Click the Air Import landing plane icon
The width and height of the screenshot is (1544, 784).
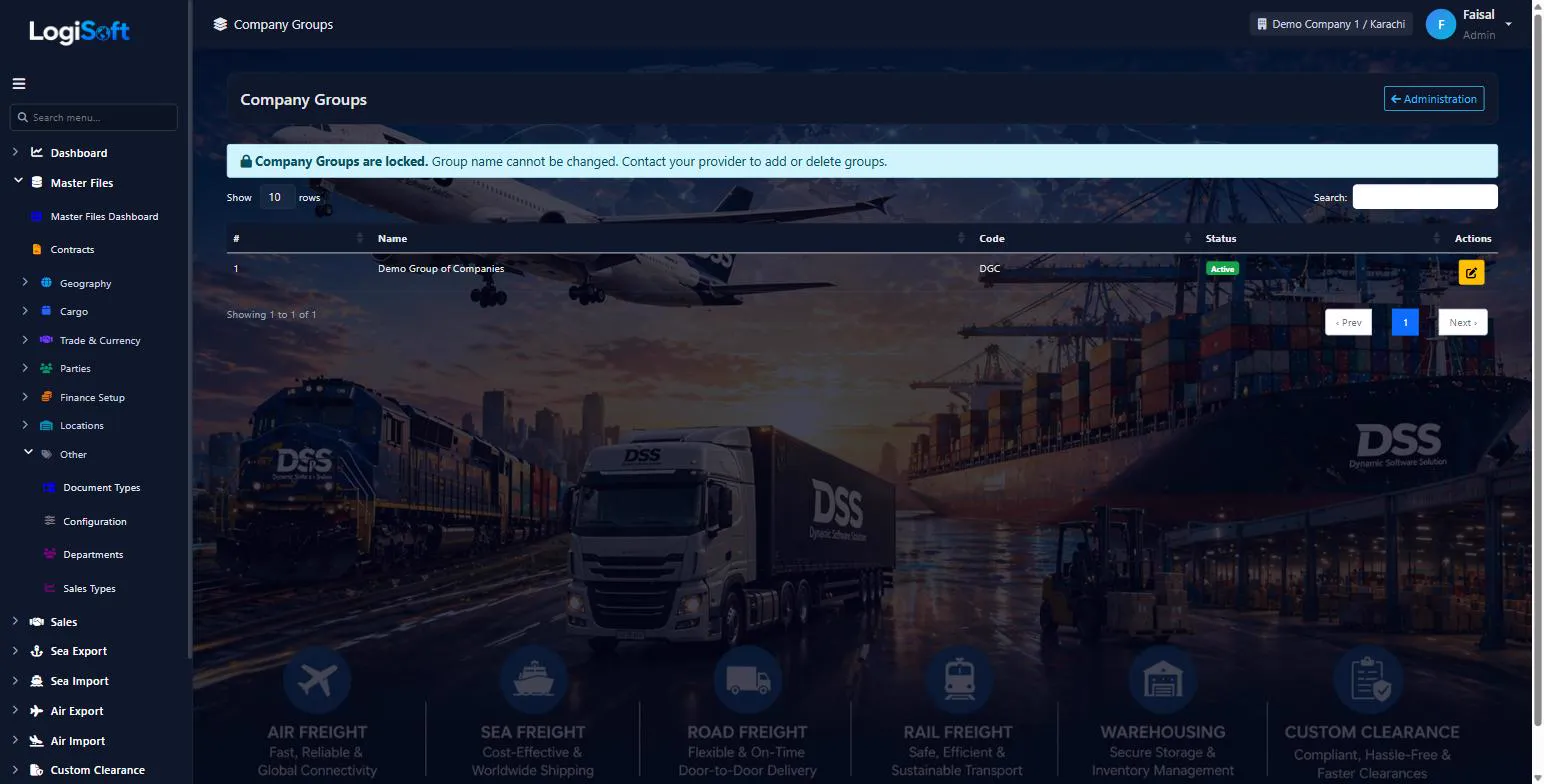click(37, 741)
